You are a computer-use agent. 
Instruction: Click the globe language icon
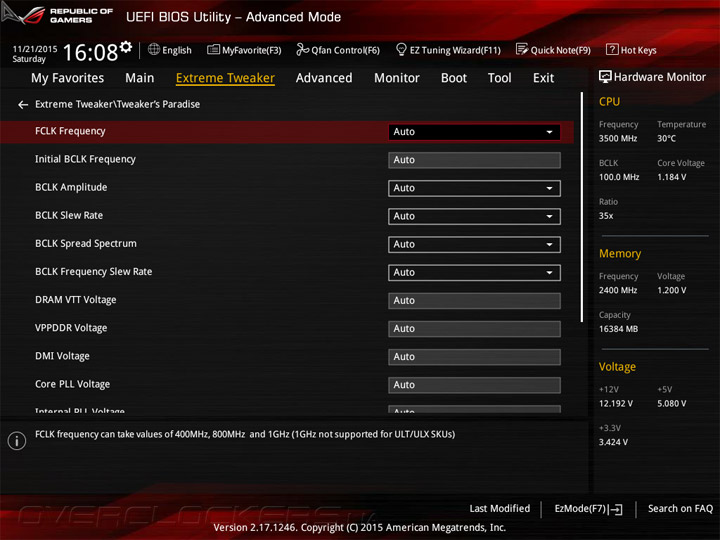154,50
